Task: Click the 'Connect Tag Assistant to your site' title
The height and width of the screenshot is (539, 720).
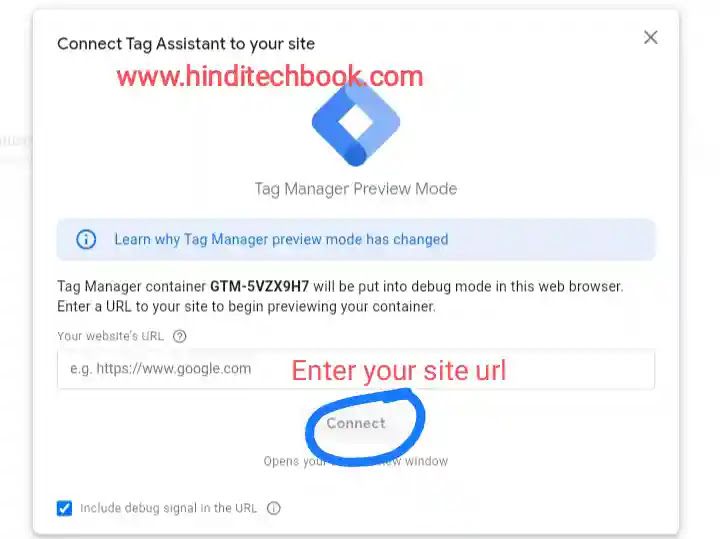Action: pyautogui.click(x=186, y=44)
